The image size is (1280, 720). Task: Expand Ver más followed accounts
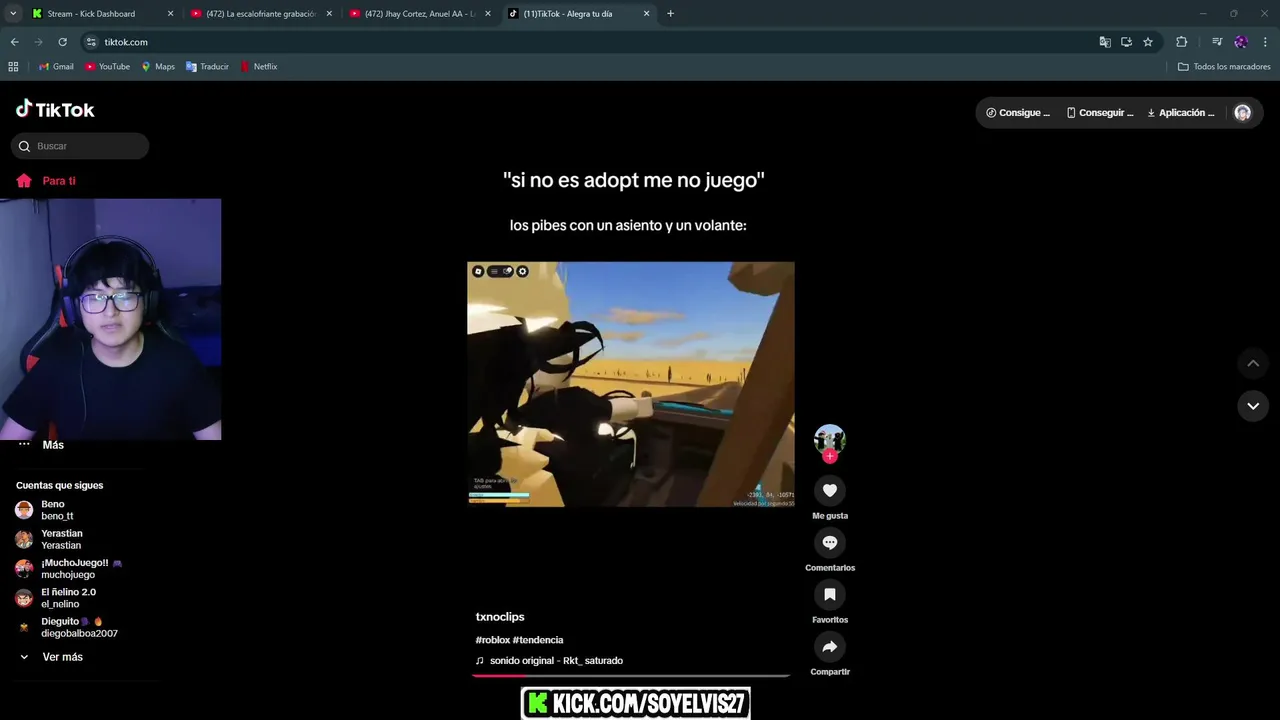50,657
